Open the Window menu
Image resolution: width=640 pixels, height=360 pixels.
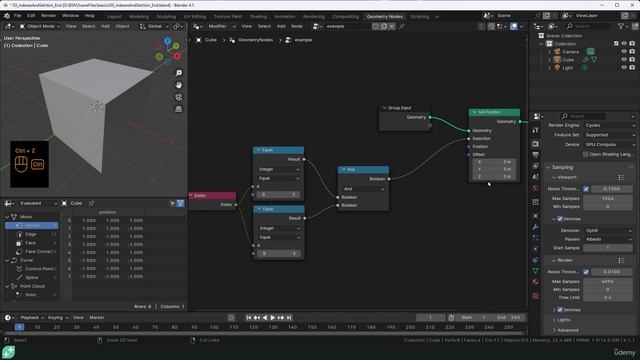tap(70, 16)
